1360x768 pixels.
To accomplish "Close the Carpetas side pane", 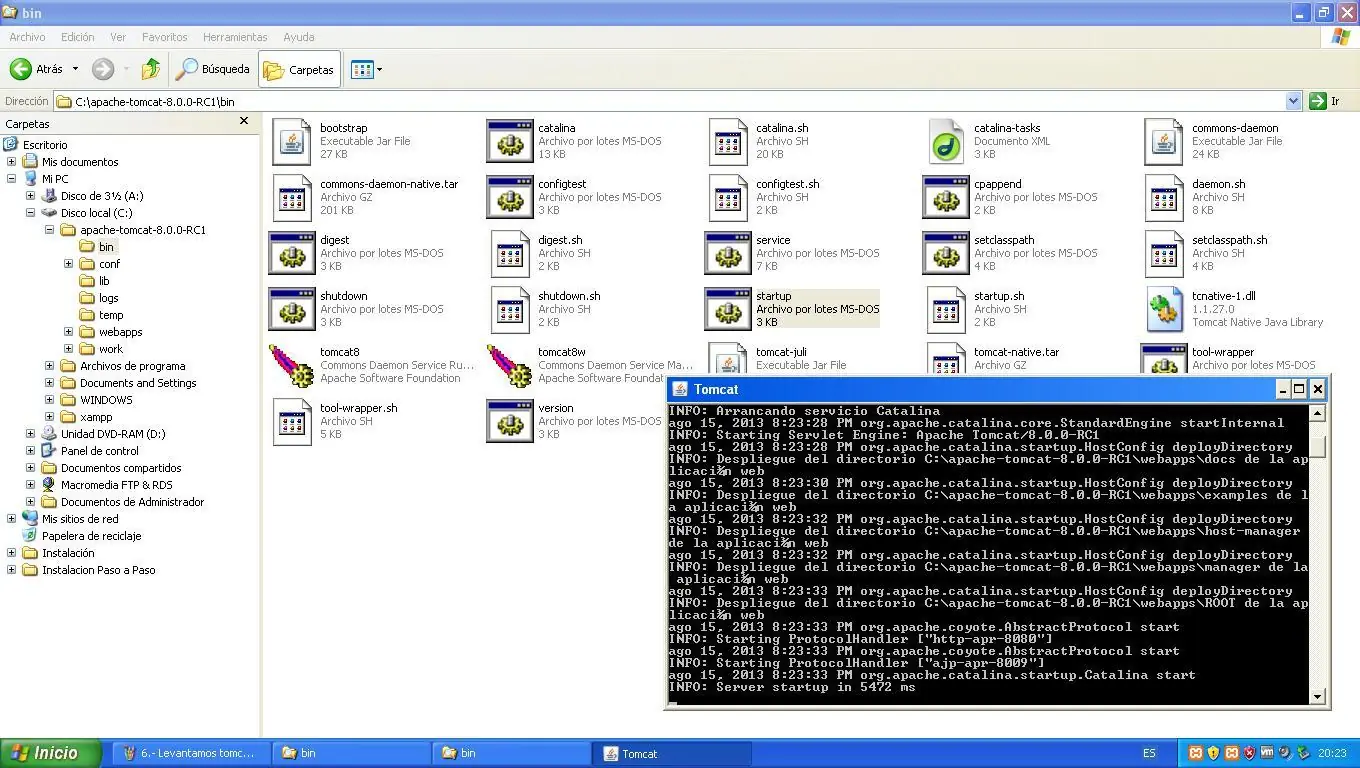I will pos(244,121).
